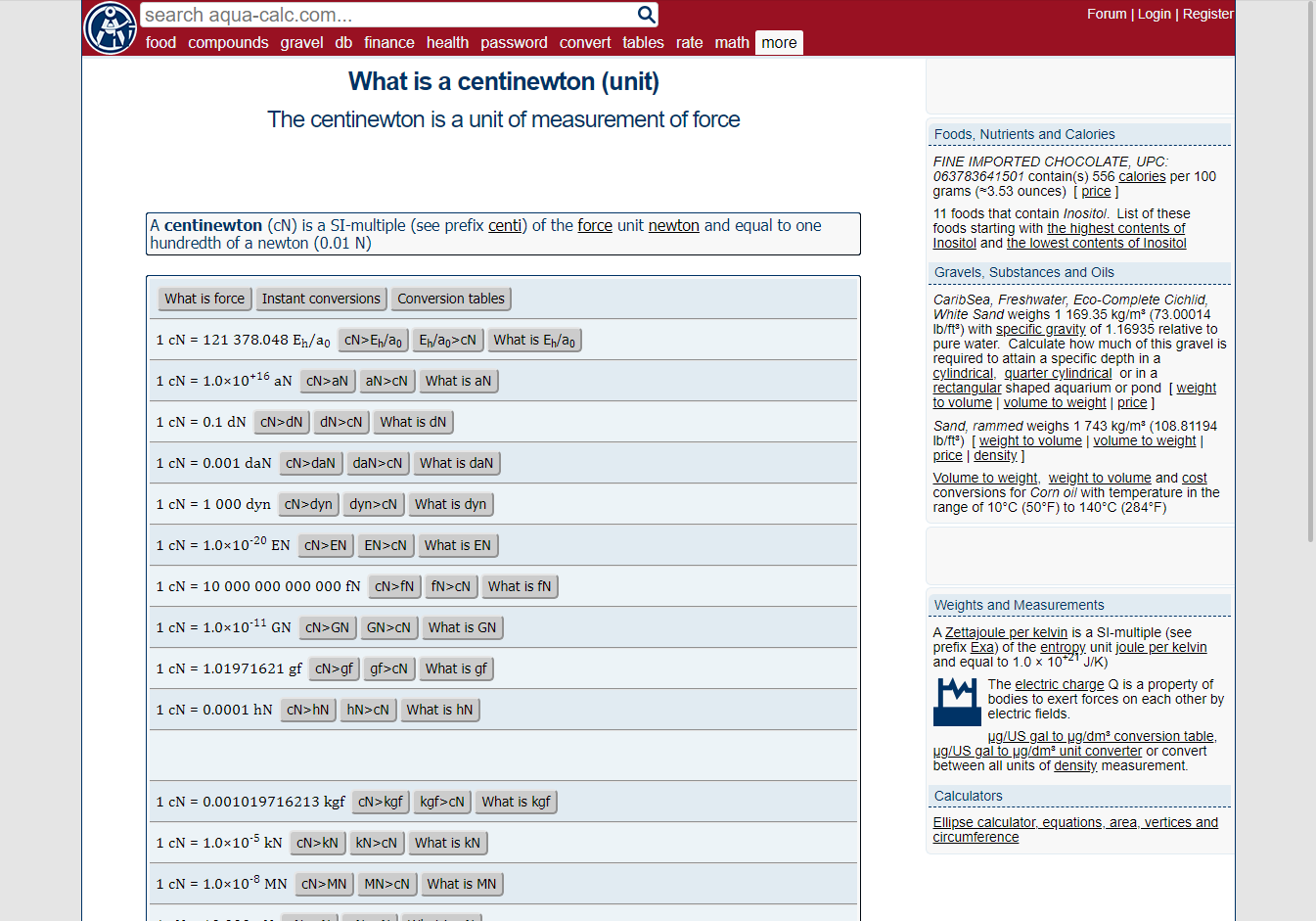Click the cN>fN button
The width and height of the screenshot is (1316, 921).
(395, 586)
